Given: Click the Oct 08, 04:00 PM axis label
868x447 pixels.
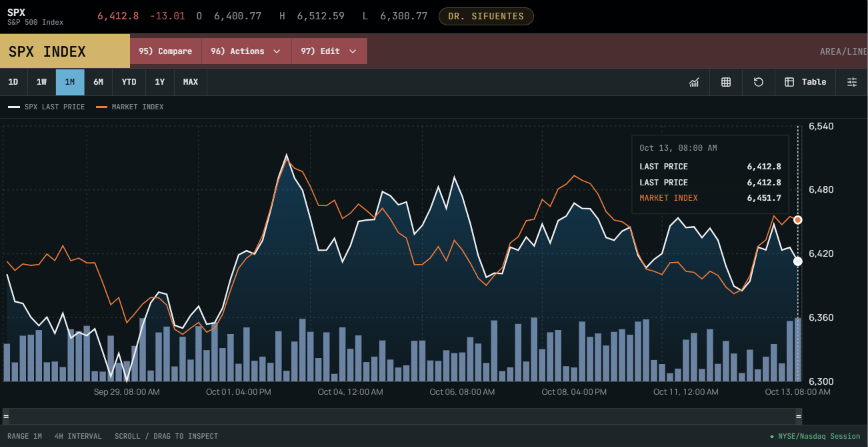Looking at the screenshot, I should click(x=574, y=392).
